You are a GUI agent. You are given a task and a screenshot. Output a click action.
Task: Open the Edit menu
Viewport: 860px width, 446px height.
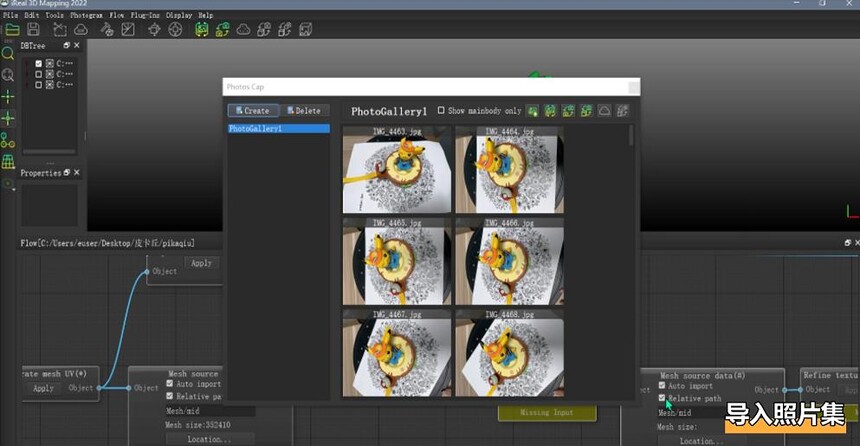[x=32, y=15]
